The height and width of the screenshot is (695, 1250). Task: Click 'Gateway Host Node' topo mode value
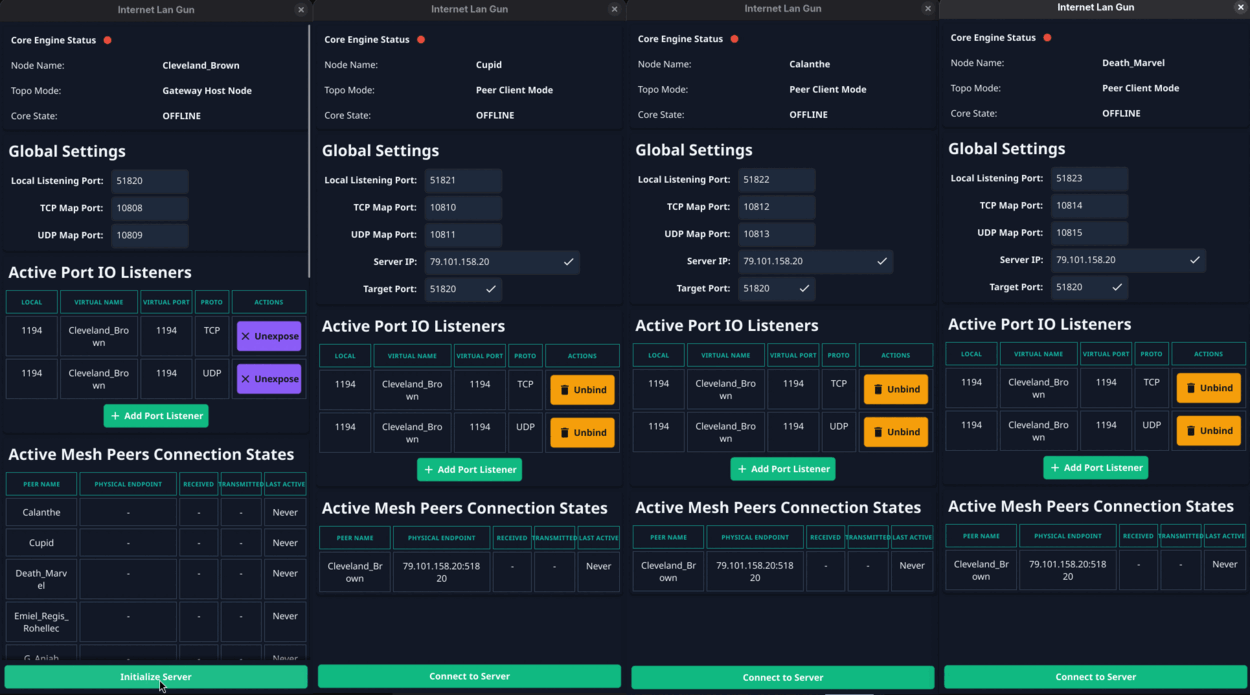[207, 91]
